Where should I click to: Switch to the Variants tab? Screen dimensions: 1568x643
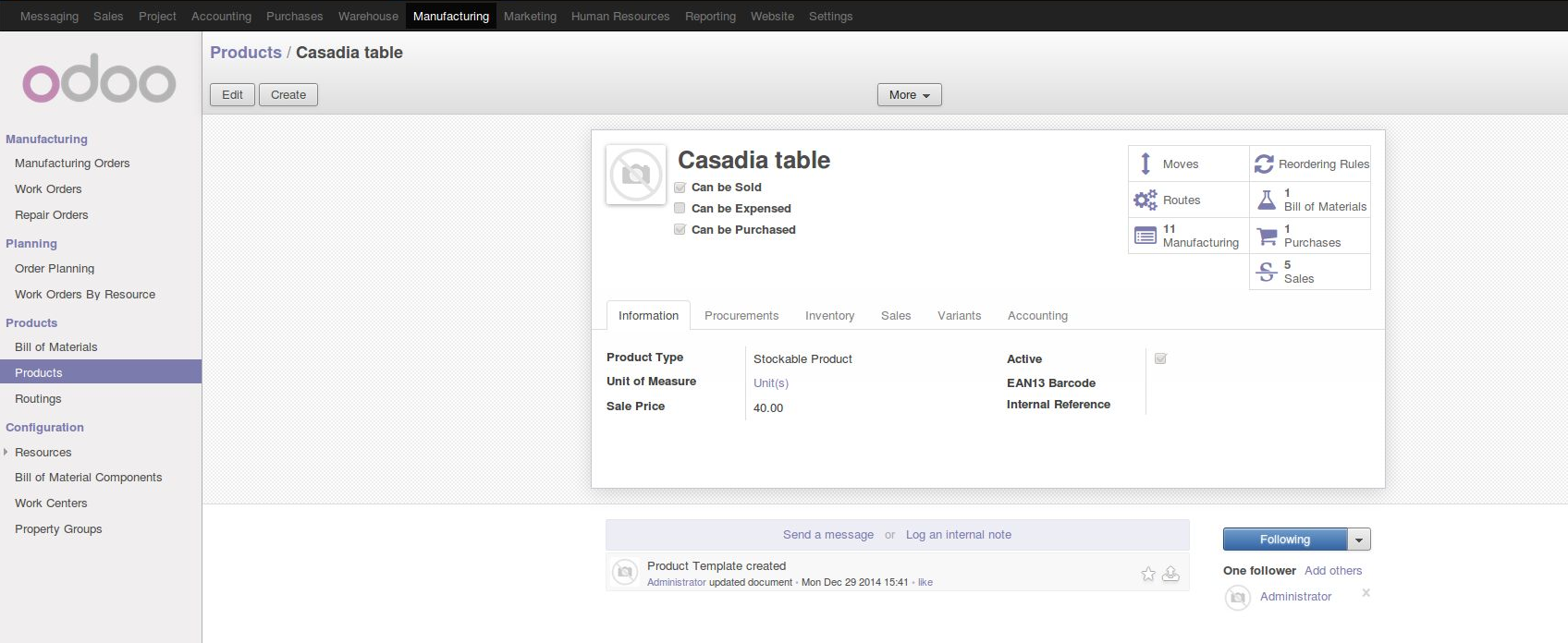(x=959, y=316)
